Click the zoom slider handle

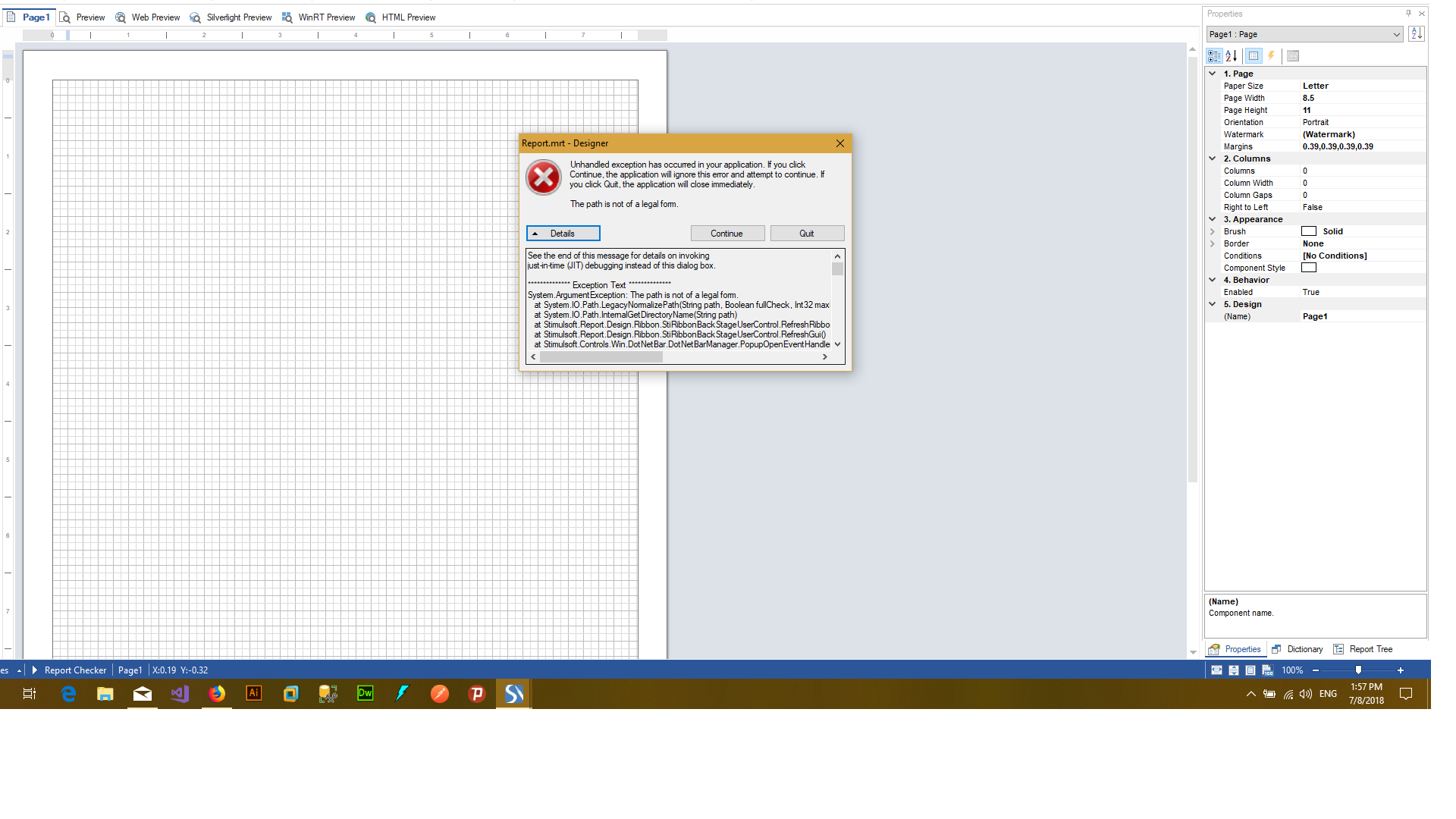[x=1358, y=670]
